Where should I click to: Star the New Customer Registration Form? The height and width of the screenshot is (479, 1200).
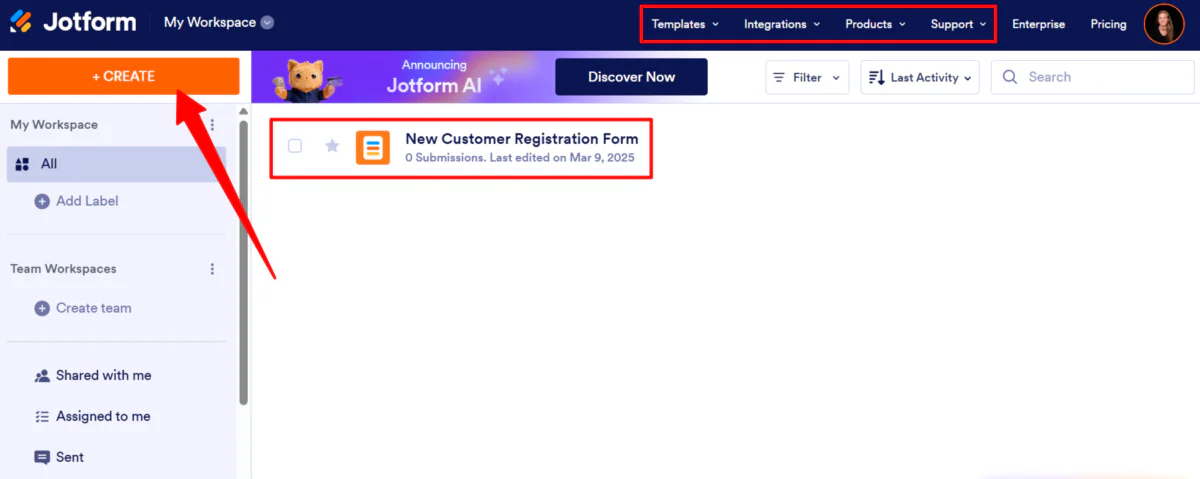click(332, 146)
